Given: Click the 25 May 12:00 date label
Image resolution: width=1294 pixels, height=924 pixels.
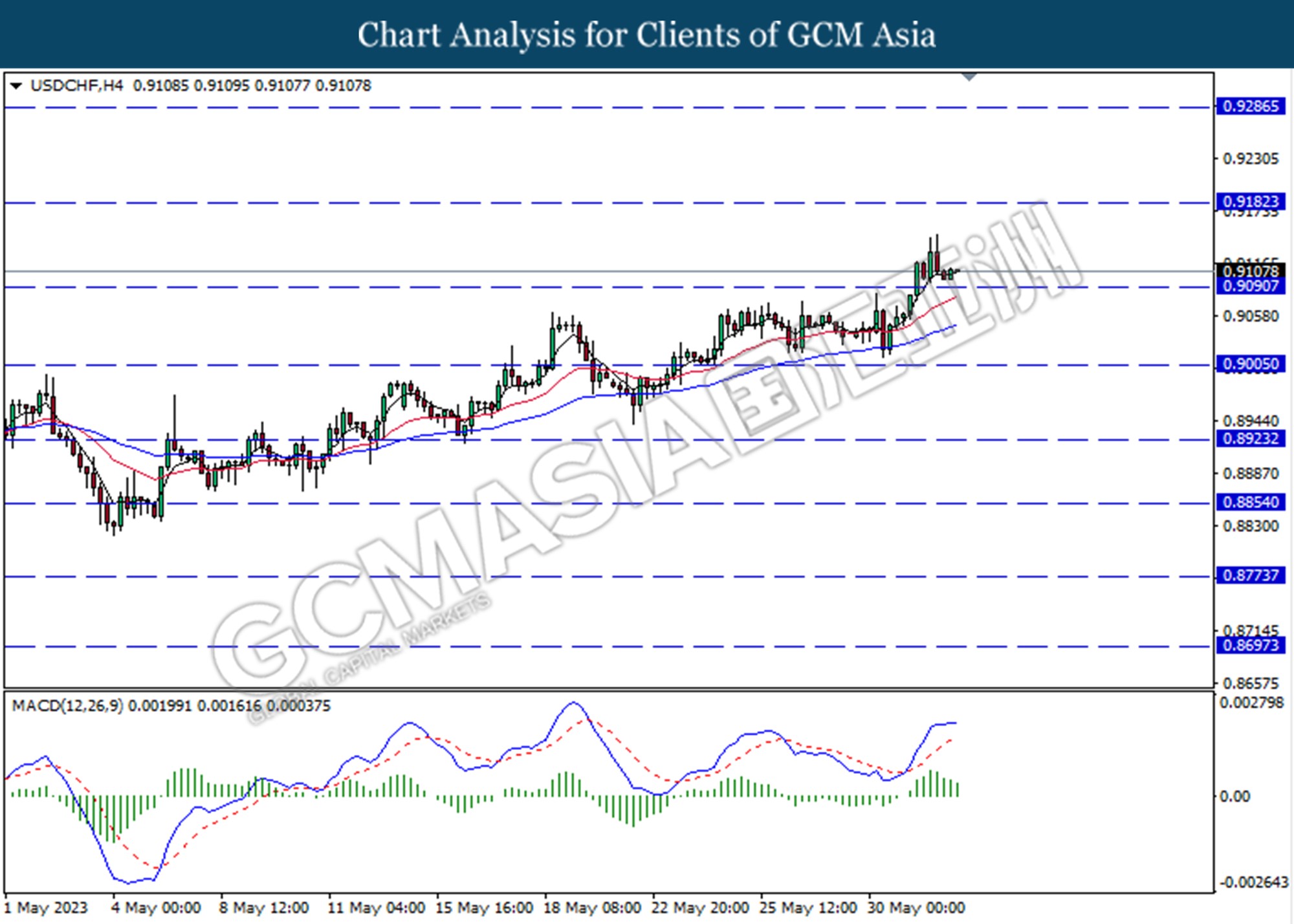Looking at the screenshot, I should pos(808,908).
